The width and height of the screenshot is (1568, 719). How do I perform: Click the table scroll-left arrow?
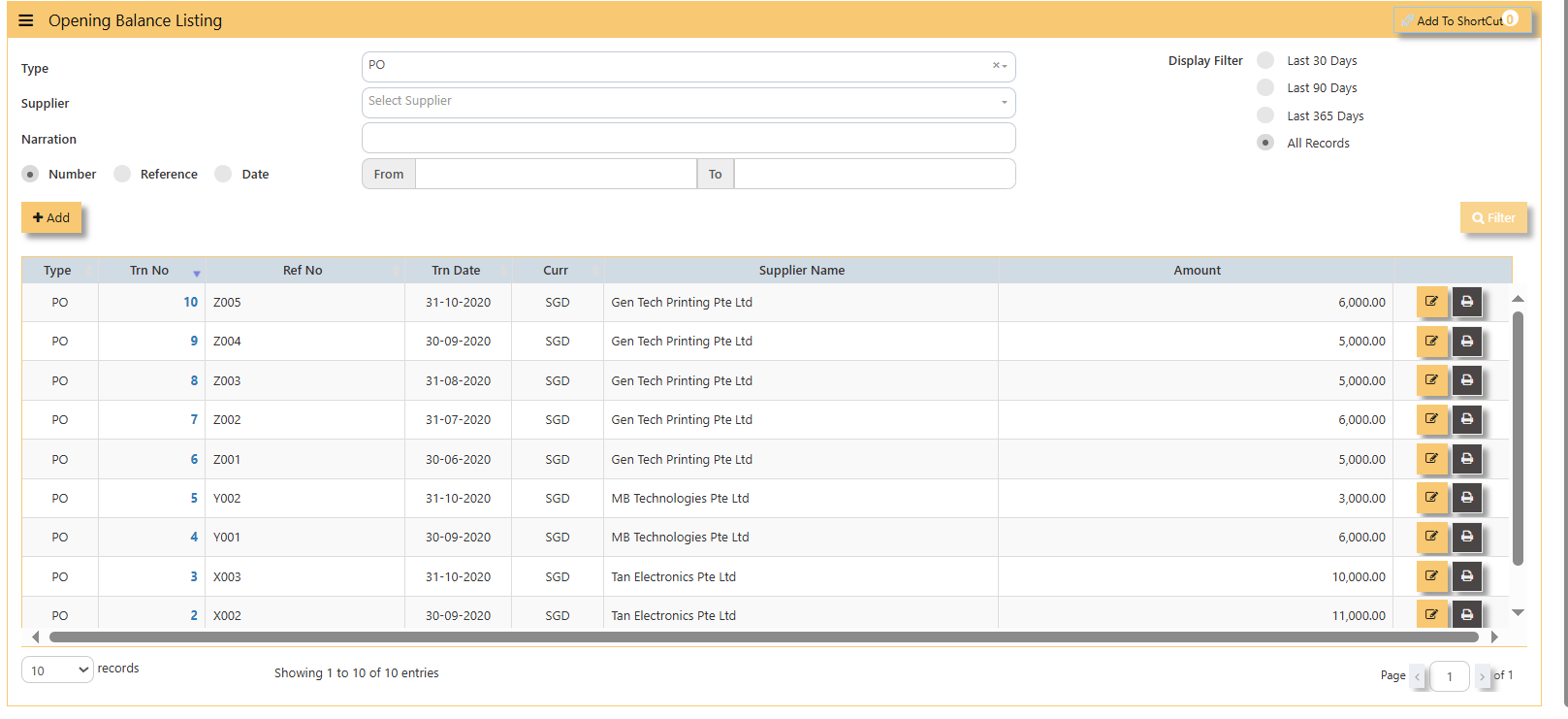(x=36, y=637)
